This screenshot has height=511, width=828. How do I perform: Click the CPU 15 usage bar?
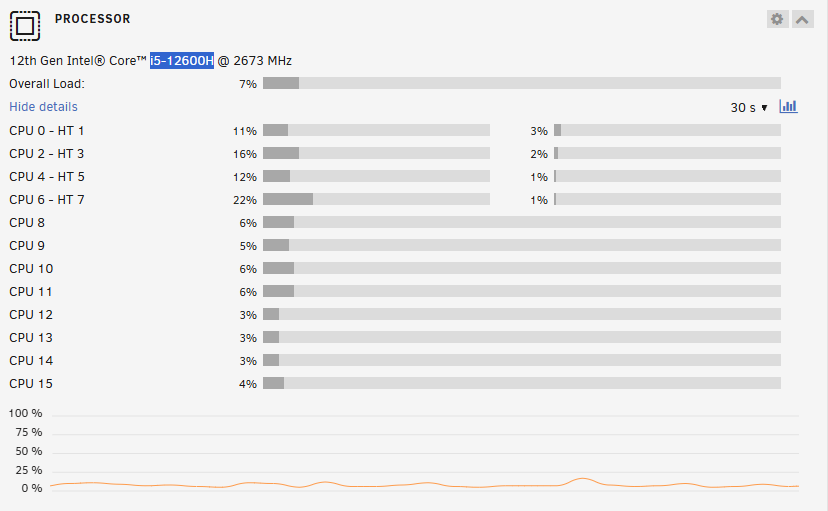pyautogui.click(x=521, y=384)
